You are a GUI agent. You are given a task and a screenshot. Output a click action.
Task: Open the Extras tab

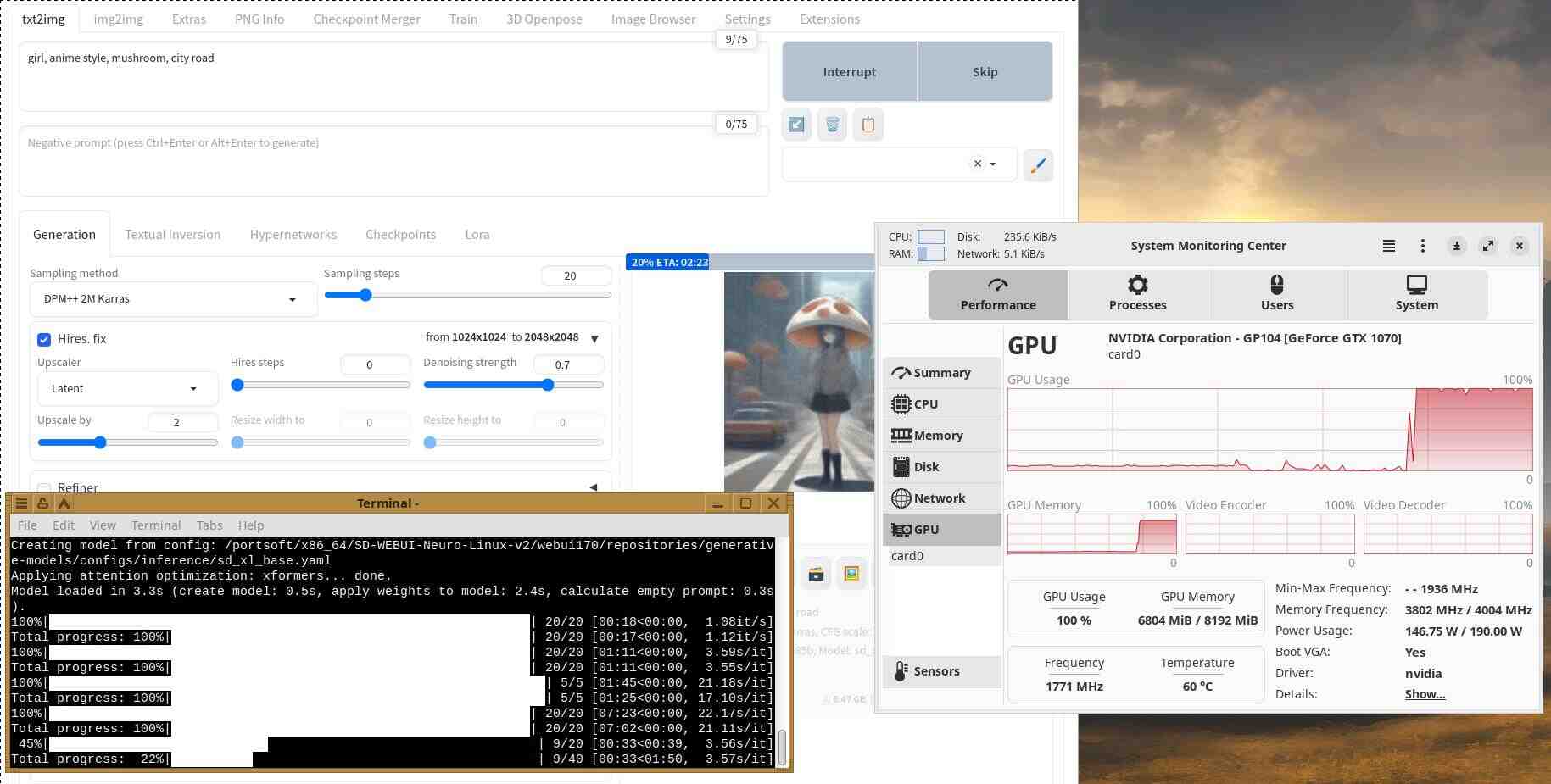pyautogui.click(x=189, y=19)
